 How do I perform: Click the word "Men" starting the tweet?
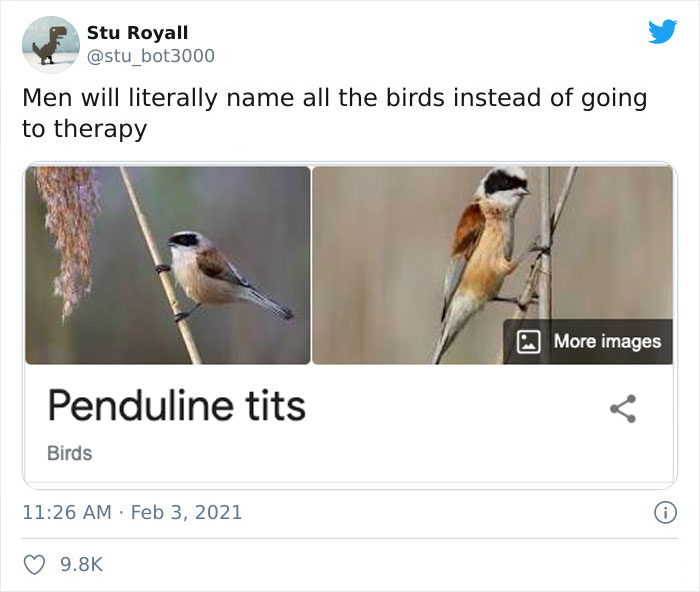(47, 98)
